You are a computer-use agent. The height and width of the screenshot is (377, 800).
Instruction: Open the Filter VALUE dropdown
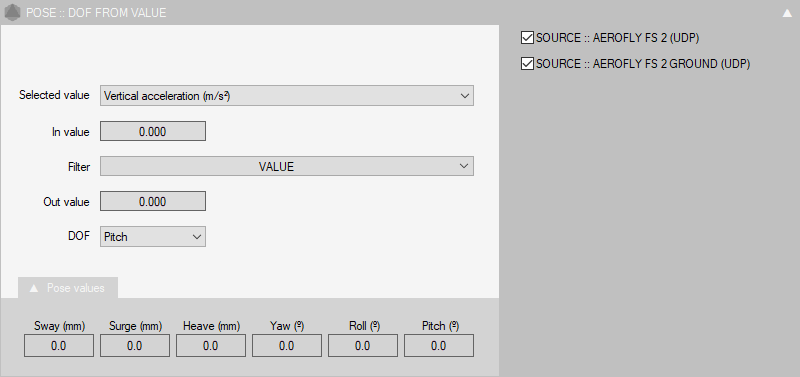coord(287,166)
